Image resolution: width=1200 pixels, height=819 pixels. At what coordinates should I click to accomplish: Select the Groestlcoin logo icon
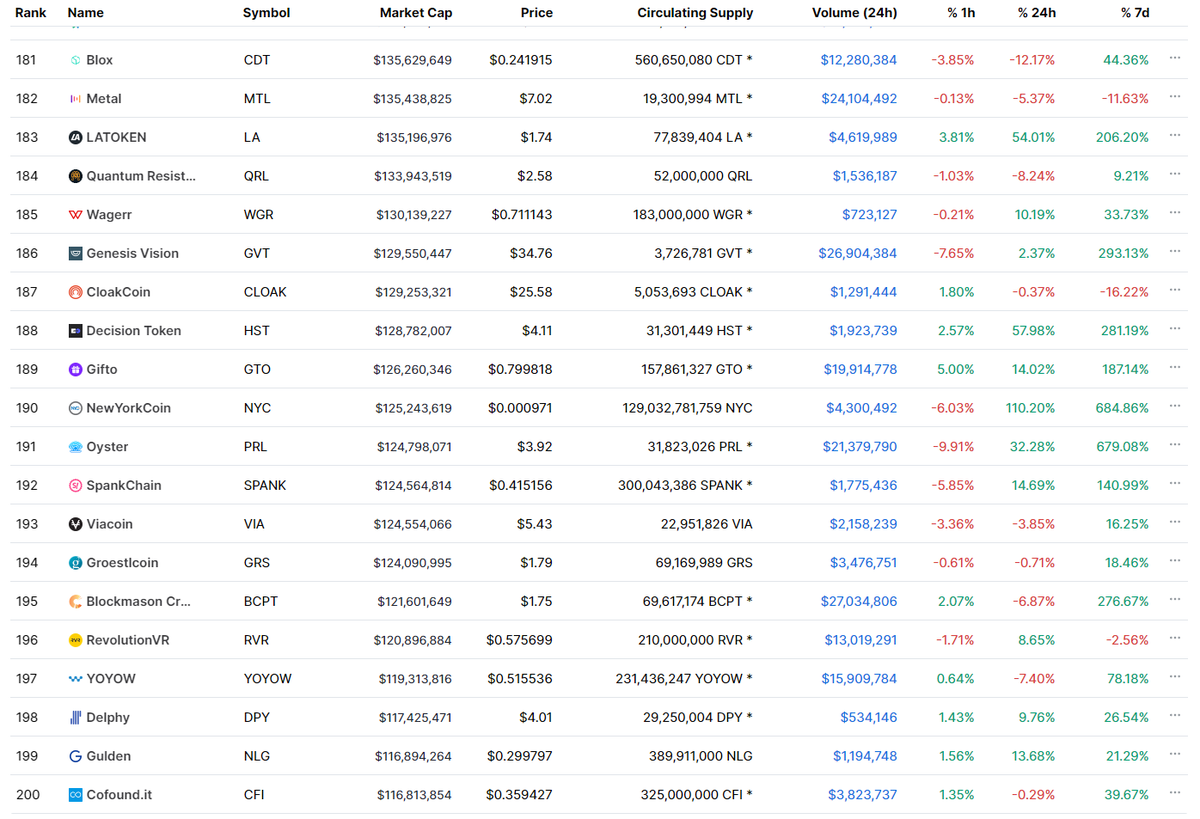pos(74,562)
